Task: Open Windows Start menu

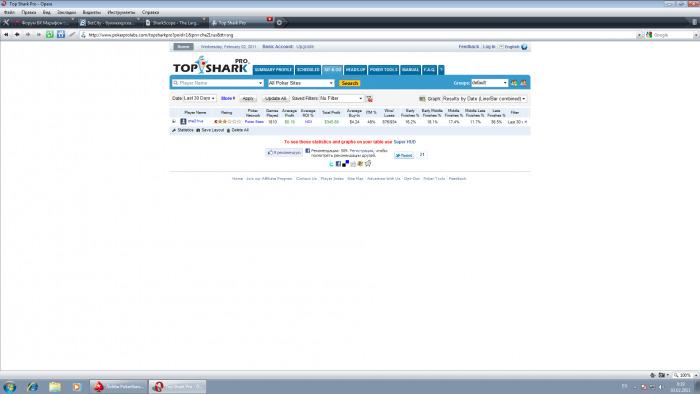Action: (9, 386)
